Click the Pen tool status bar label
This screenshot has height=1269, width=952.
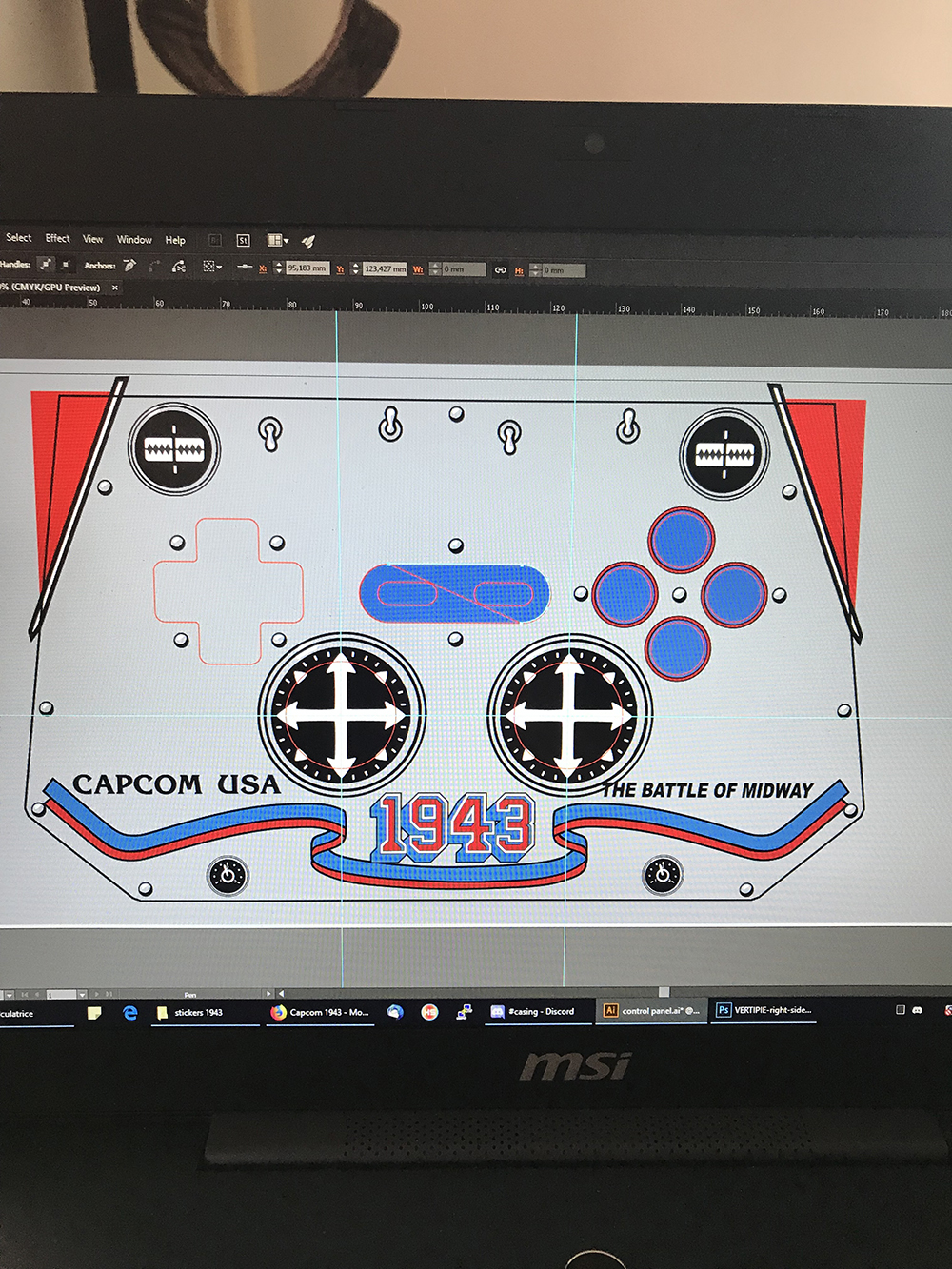tap(190, 995)
